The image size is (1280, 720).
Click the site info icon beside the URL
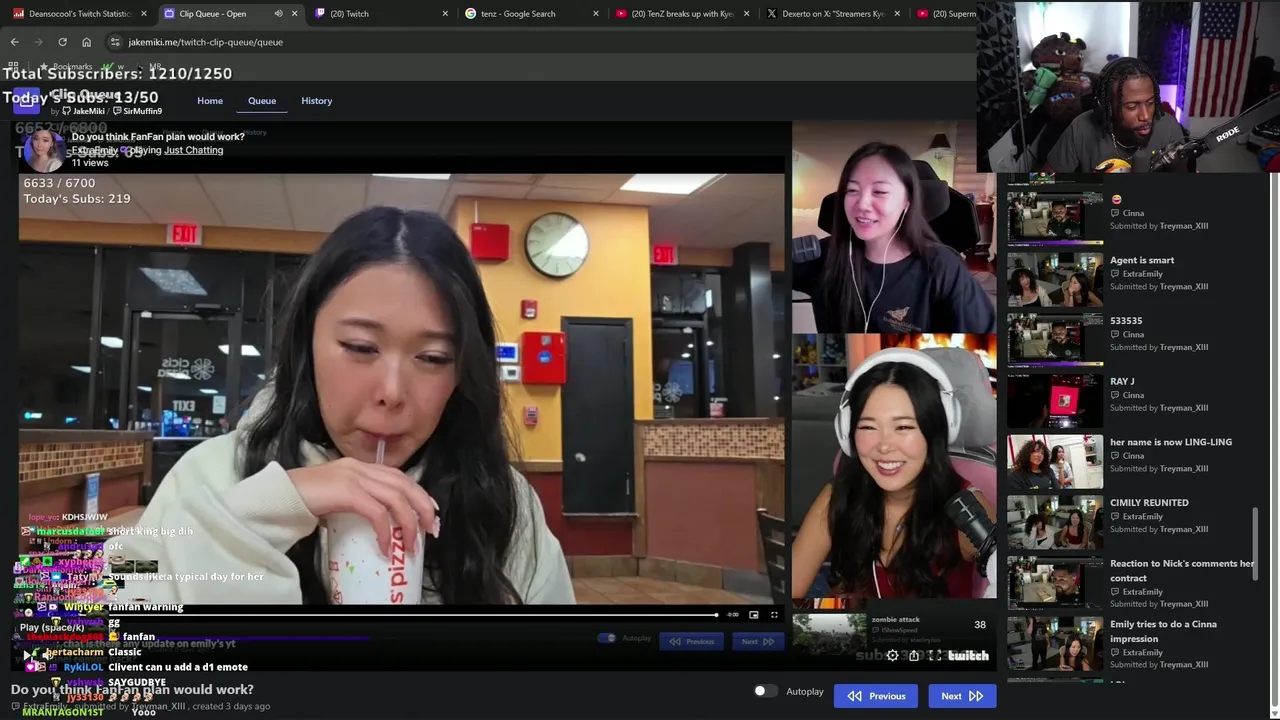[115, 42]
